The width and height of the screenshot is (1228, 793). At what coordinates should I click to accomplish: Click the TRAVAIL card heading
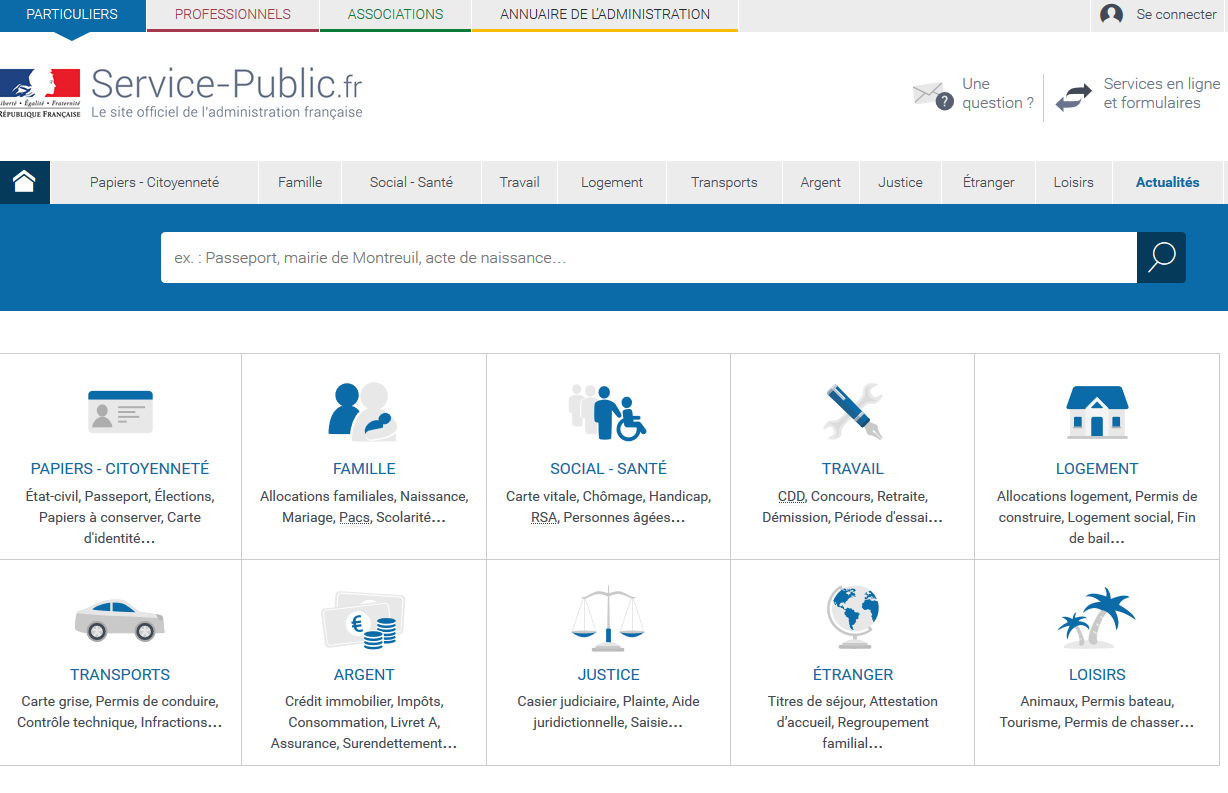853,469
